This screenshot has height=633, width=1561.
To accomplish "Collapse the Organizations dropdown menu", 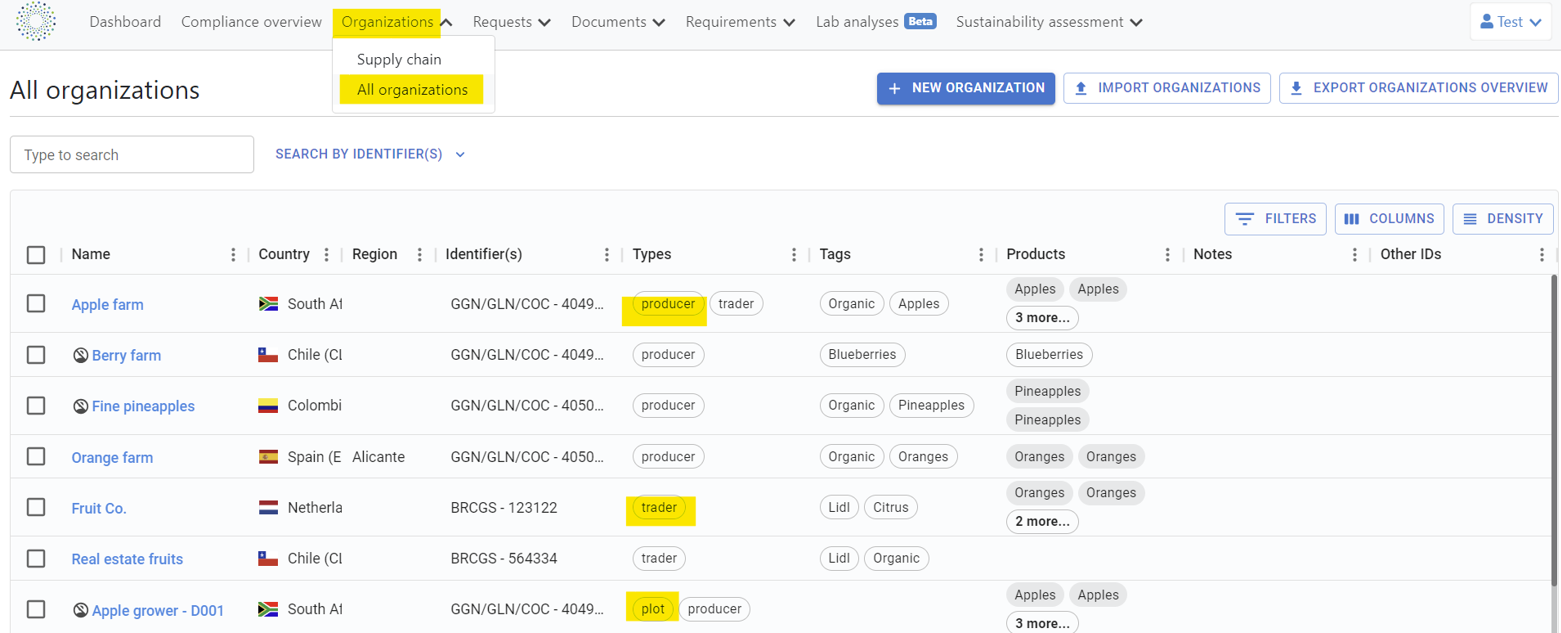I will coord(397,22).
